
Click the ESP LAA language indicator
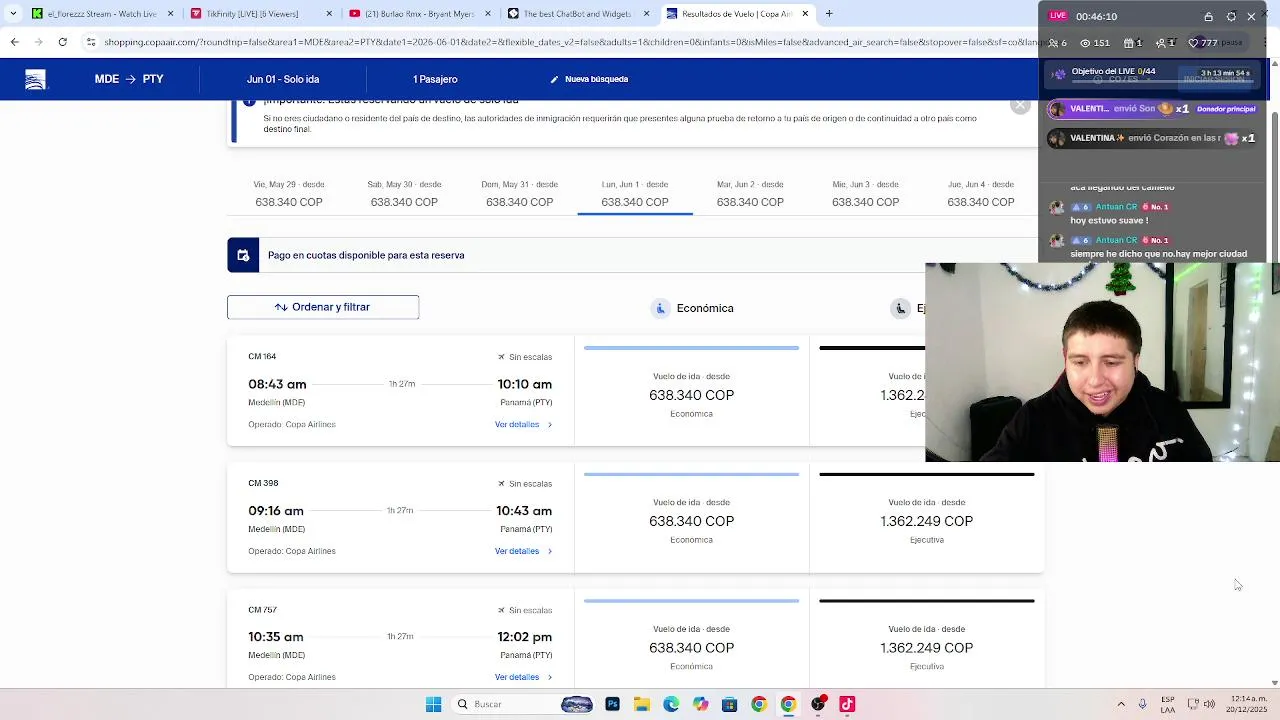pyautogui.click(x=1168, y=704)
